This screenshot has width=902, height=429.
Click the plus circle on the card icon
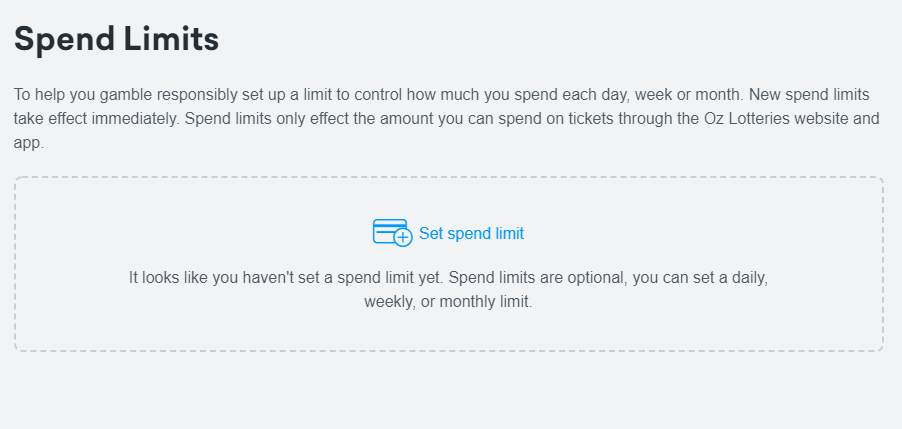tap(403, 238)
